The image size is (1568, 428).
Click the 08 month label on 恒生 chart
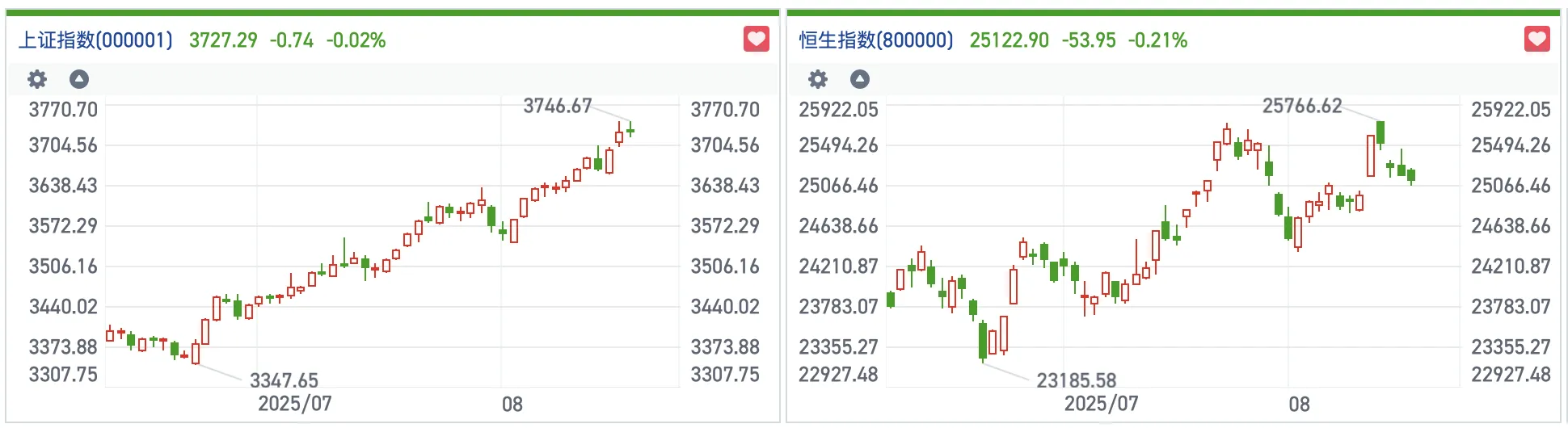[1299, 404]
